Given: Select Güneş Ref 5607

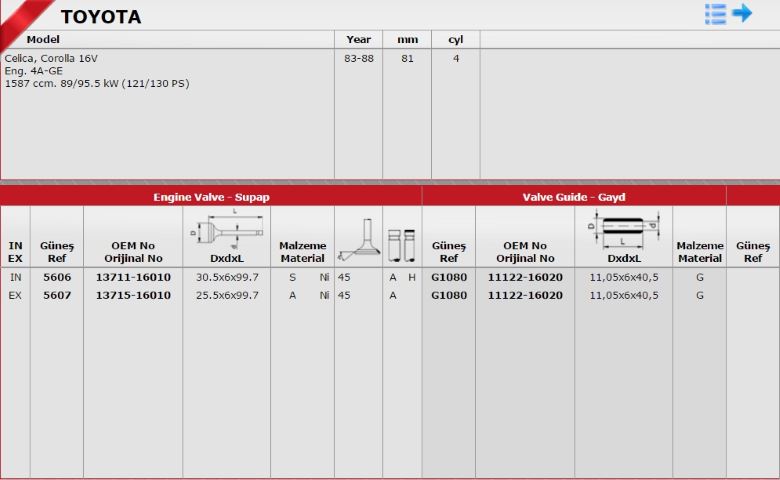Looking at the screenshot, I should click(57, 295).
